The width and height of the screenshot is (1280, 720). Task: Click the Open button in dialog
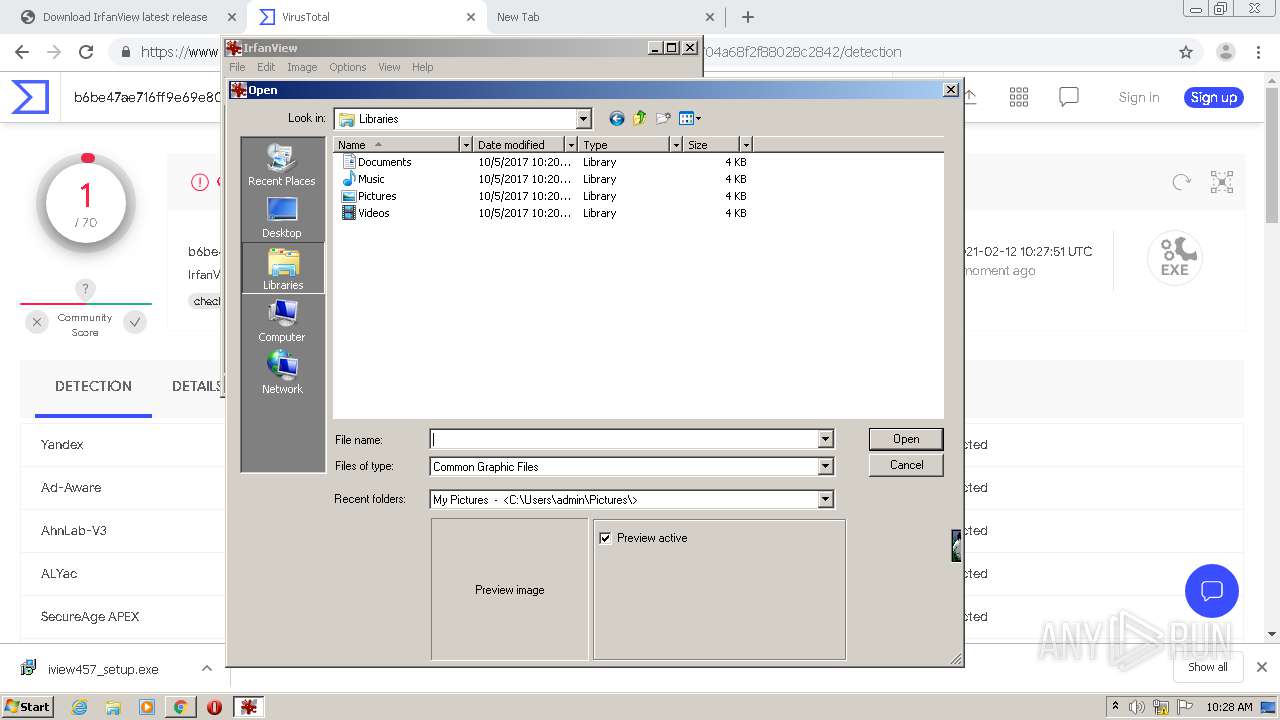point(906,439)
